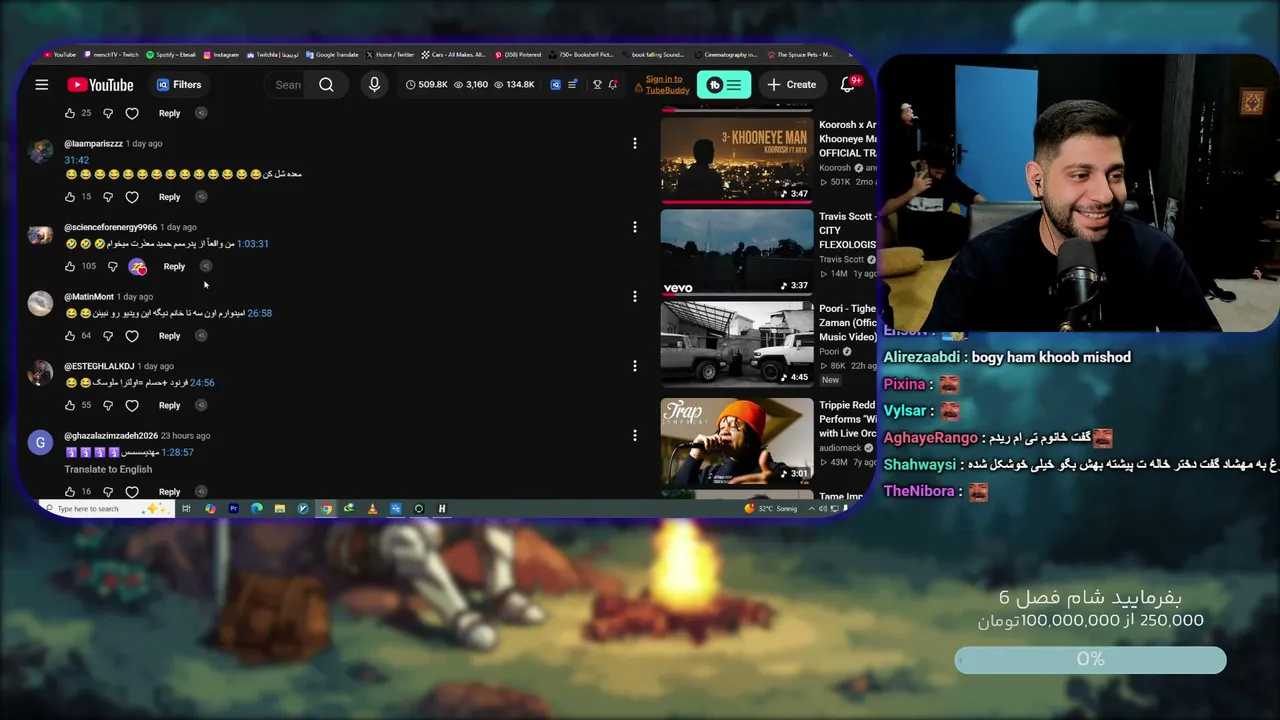Open Premiere Pro from the taskbar
Image resolution: width=1280 pixels, height=720 pixels.
coord(233,509)
